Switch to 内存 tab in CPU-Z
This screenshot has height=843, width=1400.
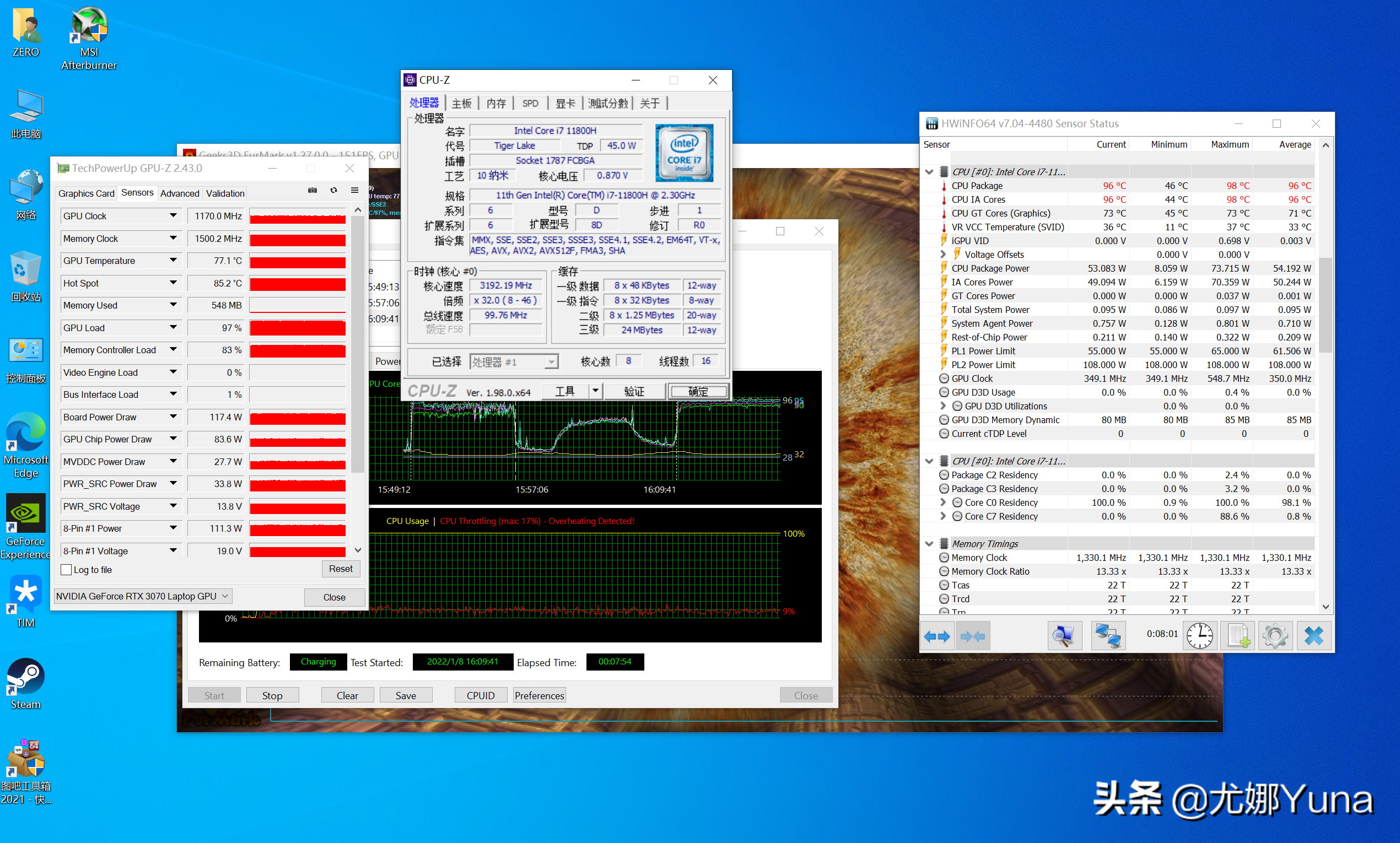(496, 104)
